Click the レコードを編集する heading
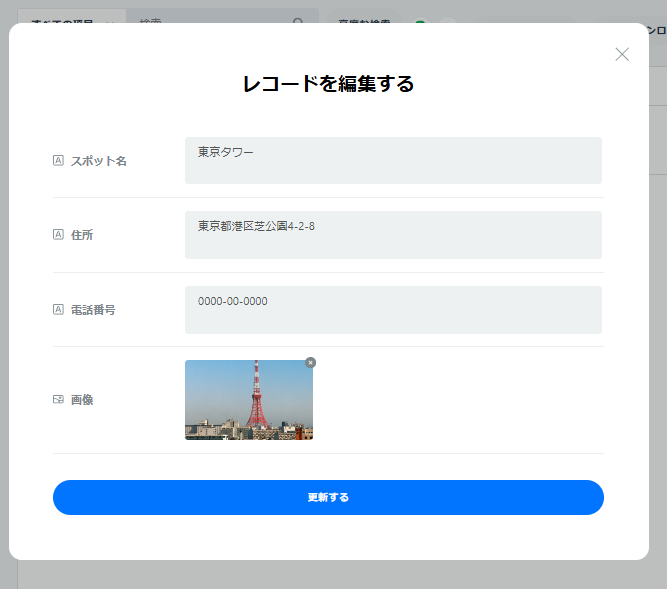Viewport: 667px width, 589px height. (328, 83)
